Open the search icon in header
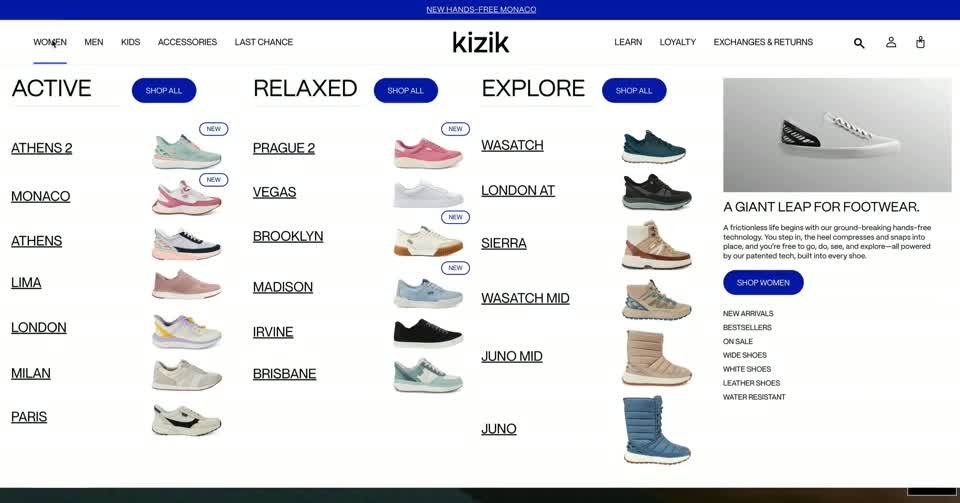Image resolution: width=960 pixels, height=503 pixels. 859,43
